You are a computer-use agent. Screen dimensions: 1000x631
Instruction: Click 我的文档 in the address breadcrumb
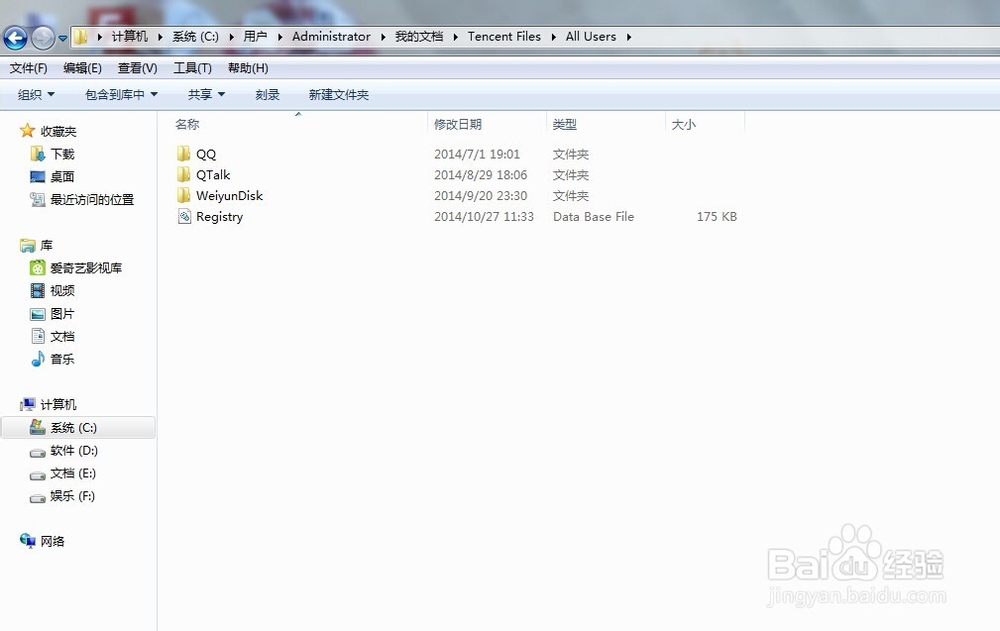pos(418,36)
